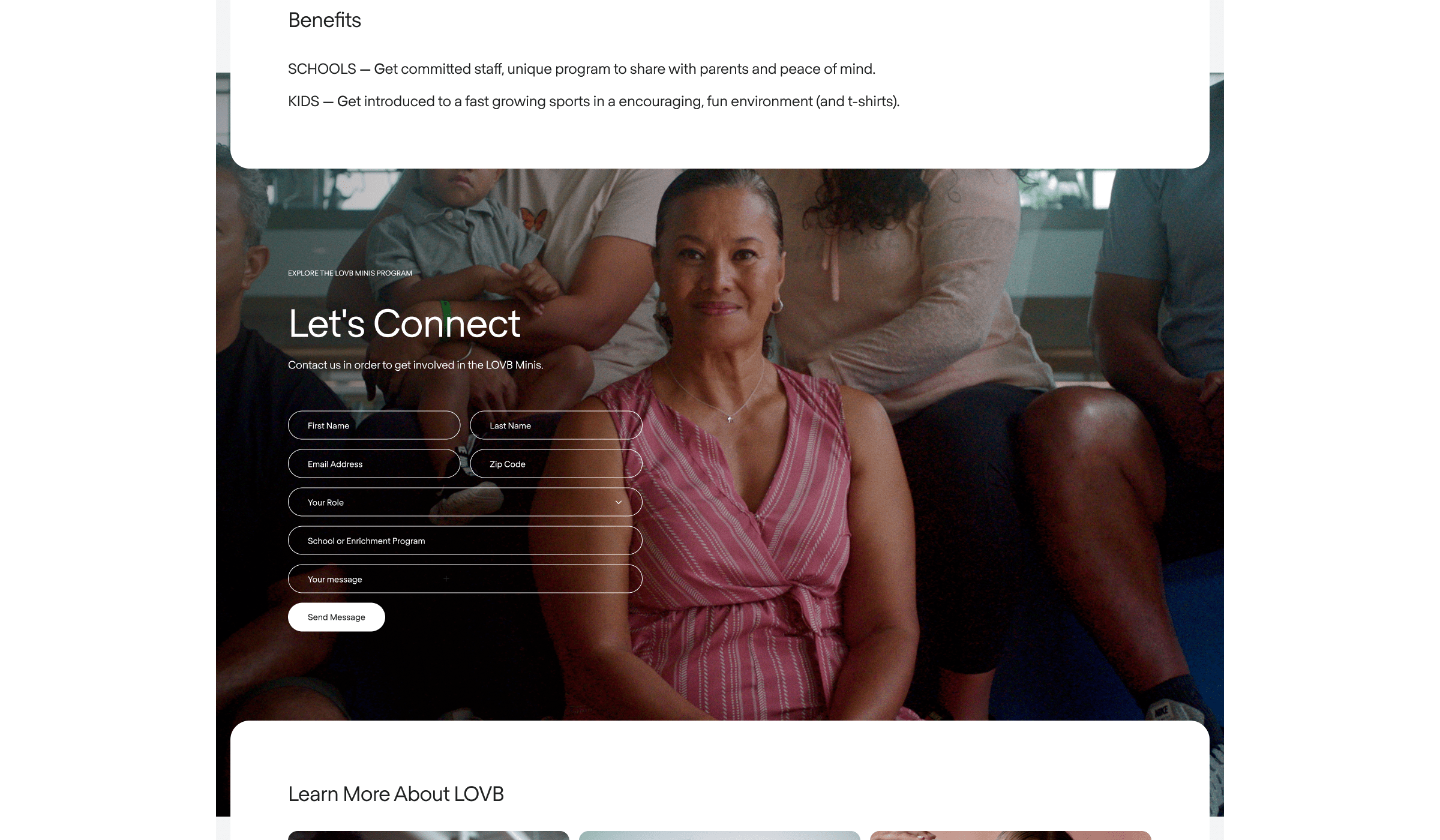1440x840 pixels.
Task: Open the rightmost Learn More card
Action: (1010, 835)
